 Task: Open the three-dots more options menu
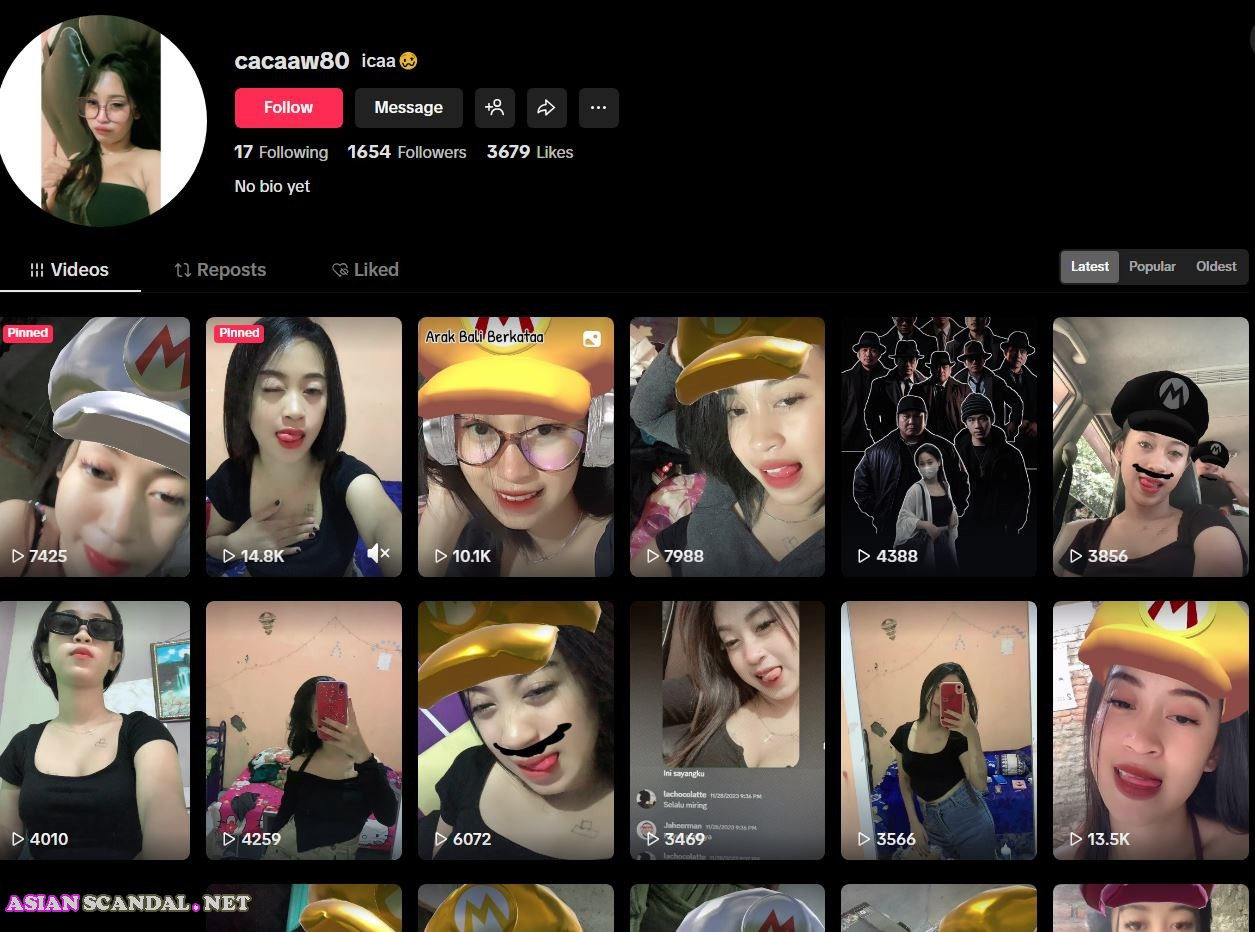[599, 108]
